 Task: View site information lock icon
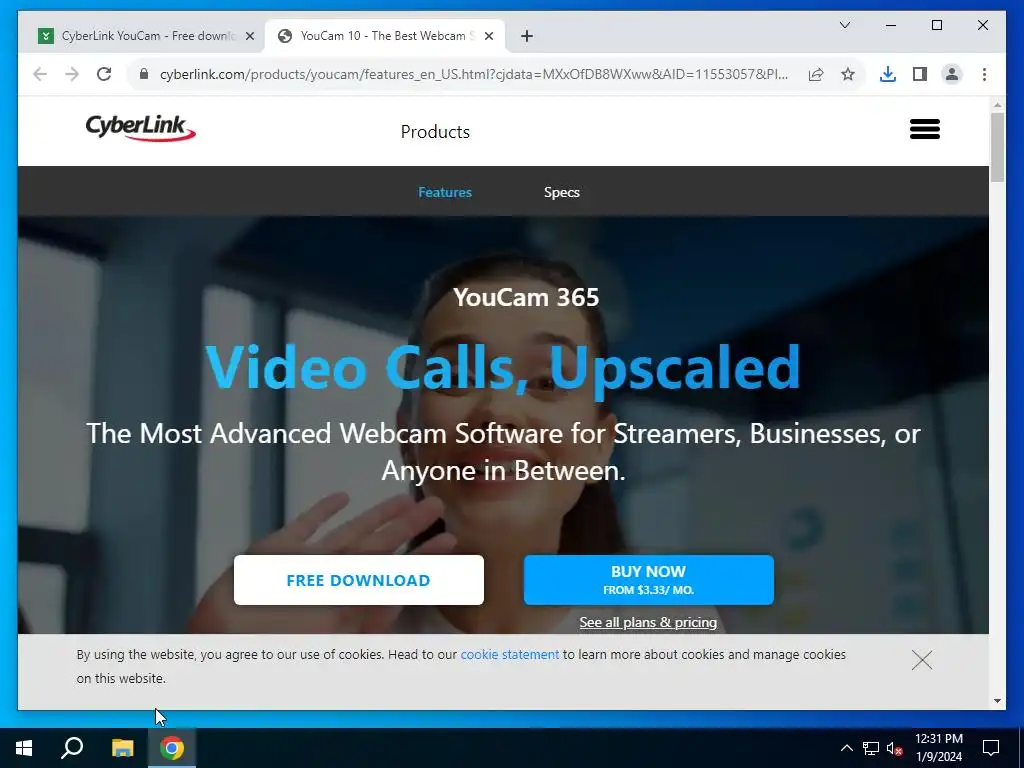click(144, 74)
